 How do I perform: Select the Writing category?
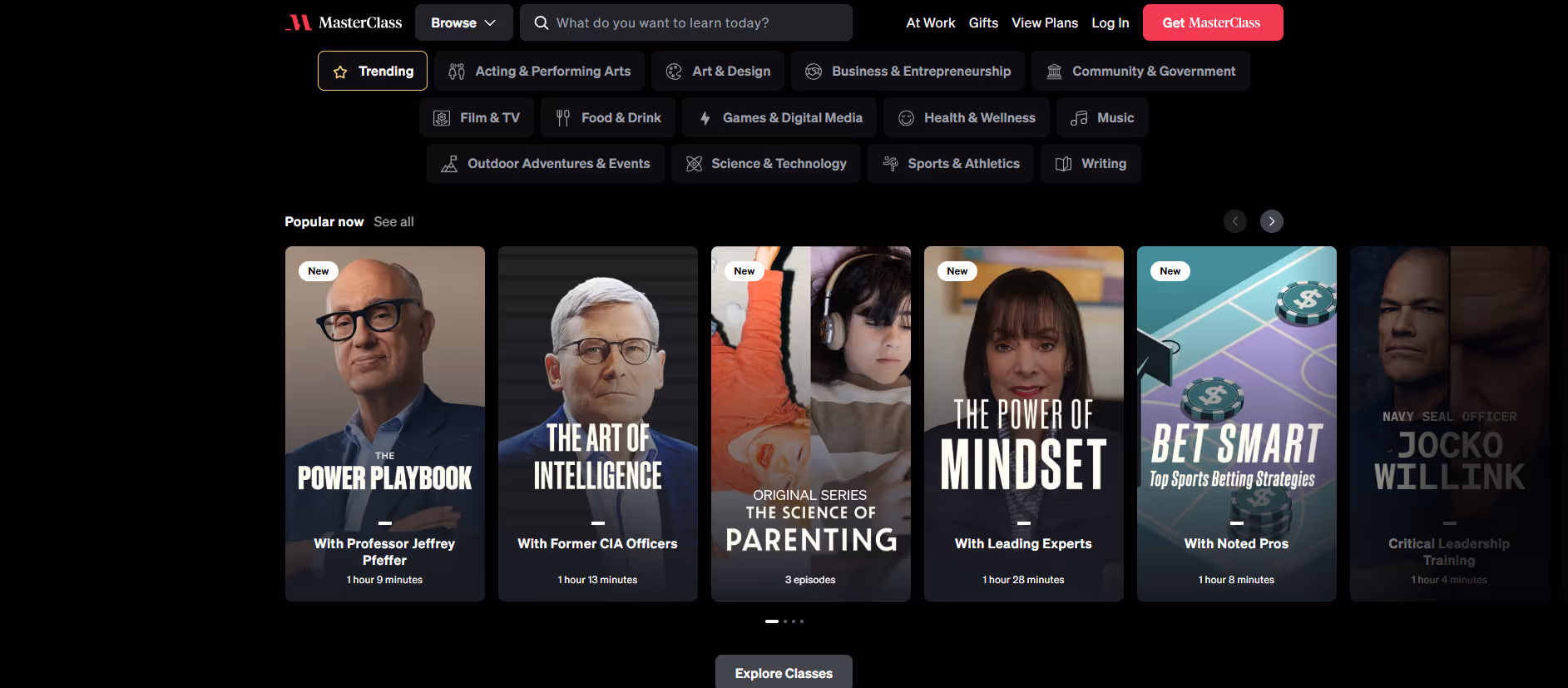pyautogui.click(x=1091, y=163)
